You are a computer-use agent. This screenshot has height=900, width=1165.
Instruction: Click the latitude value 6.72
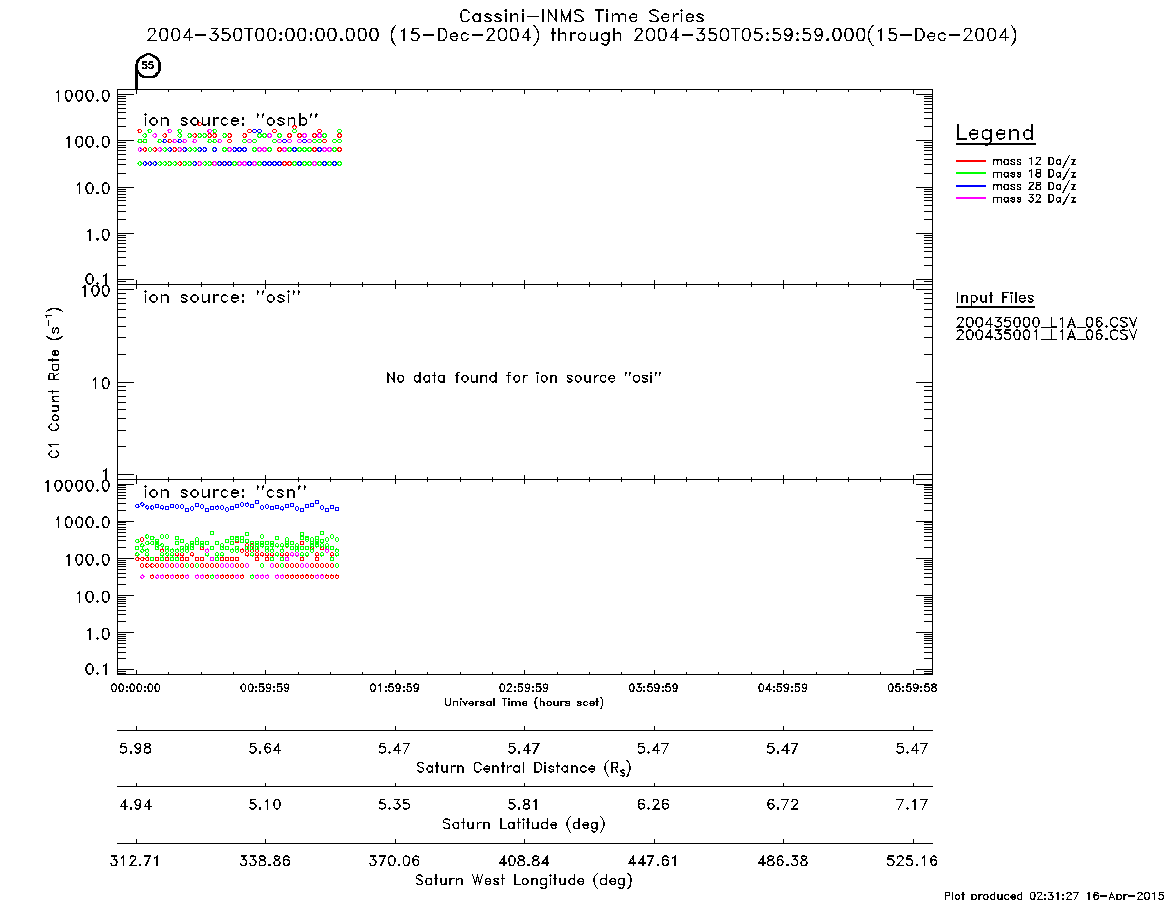(782, 805)
